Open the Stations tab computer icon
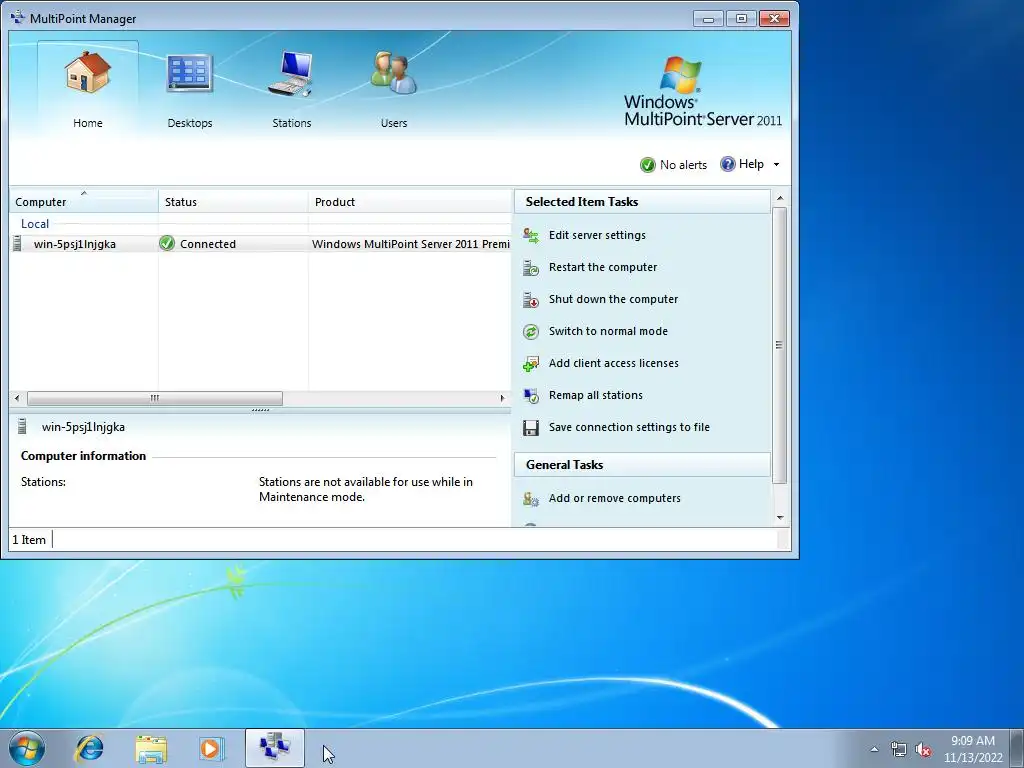 click(x=291, y=73)
